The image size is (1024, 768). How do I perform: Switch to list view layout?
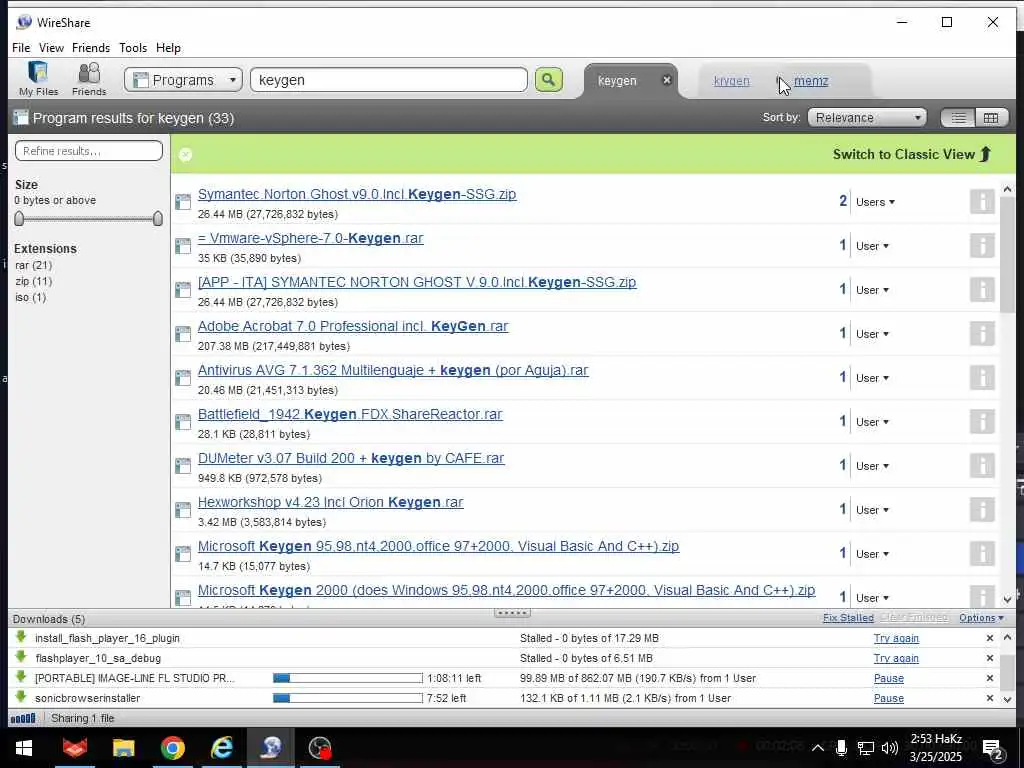coord(958,118)
